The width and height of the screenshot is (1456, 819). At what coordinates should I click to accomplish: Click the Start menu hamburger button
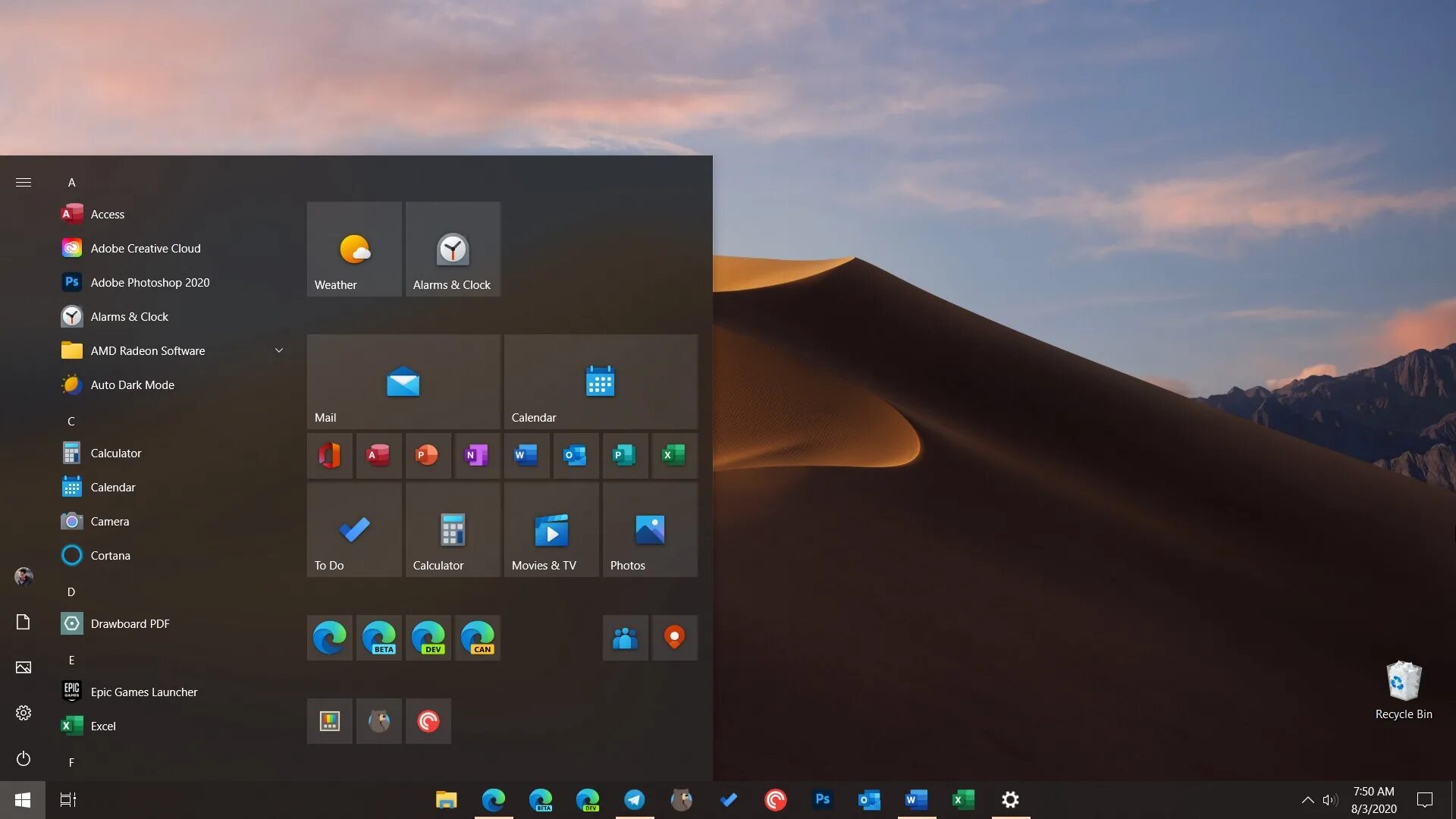tap(22, 181)
